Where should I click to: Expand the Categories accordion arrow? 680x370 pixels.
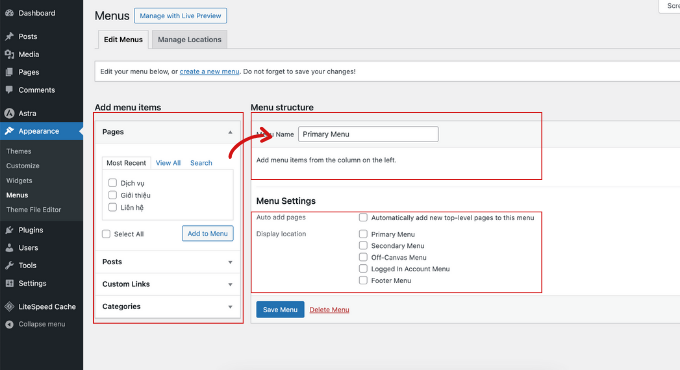pos(230,307)
